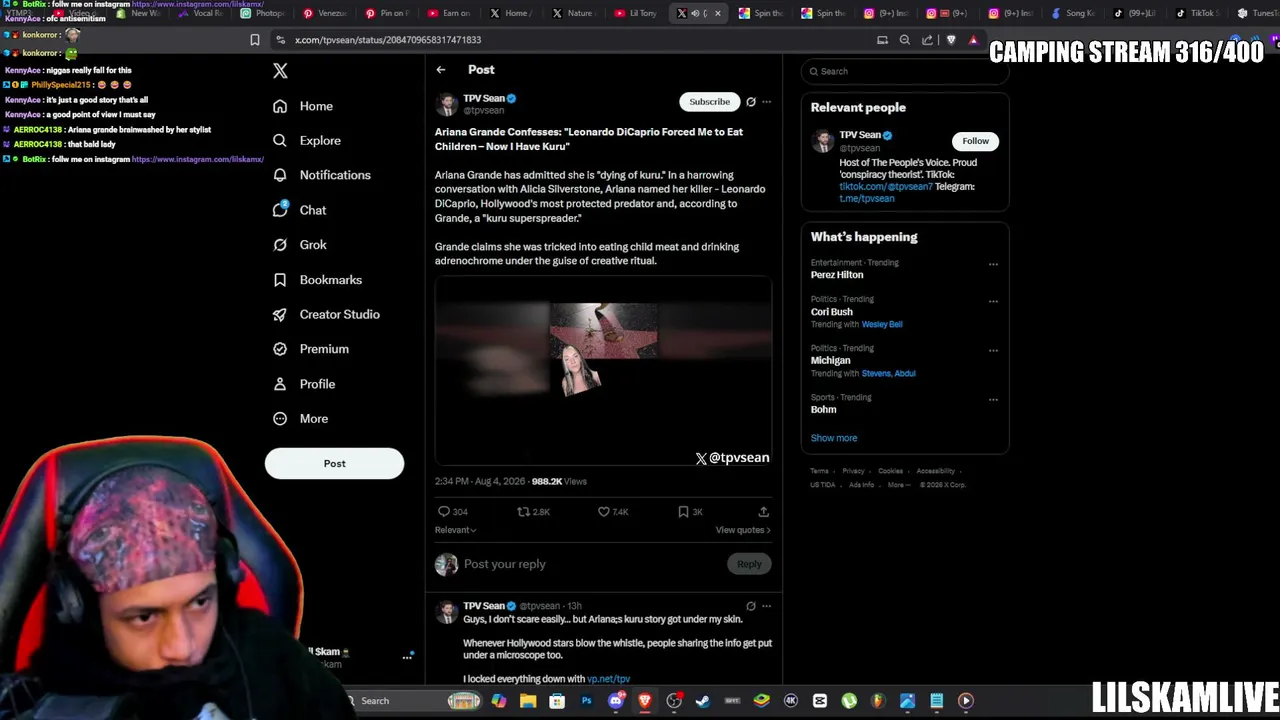Open Discord from the taskbar
The width and height of the screenshot is (1280, 720).
pos(616,701)
